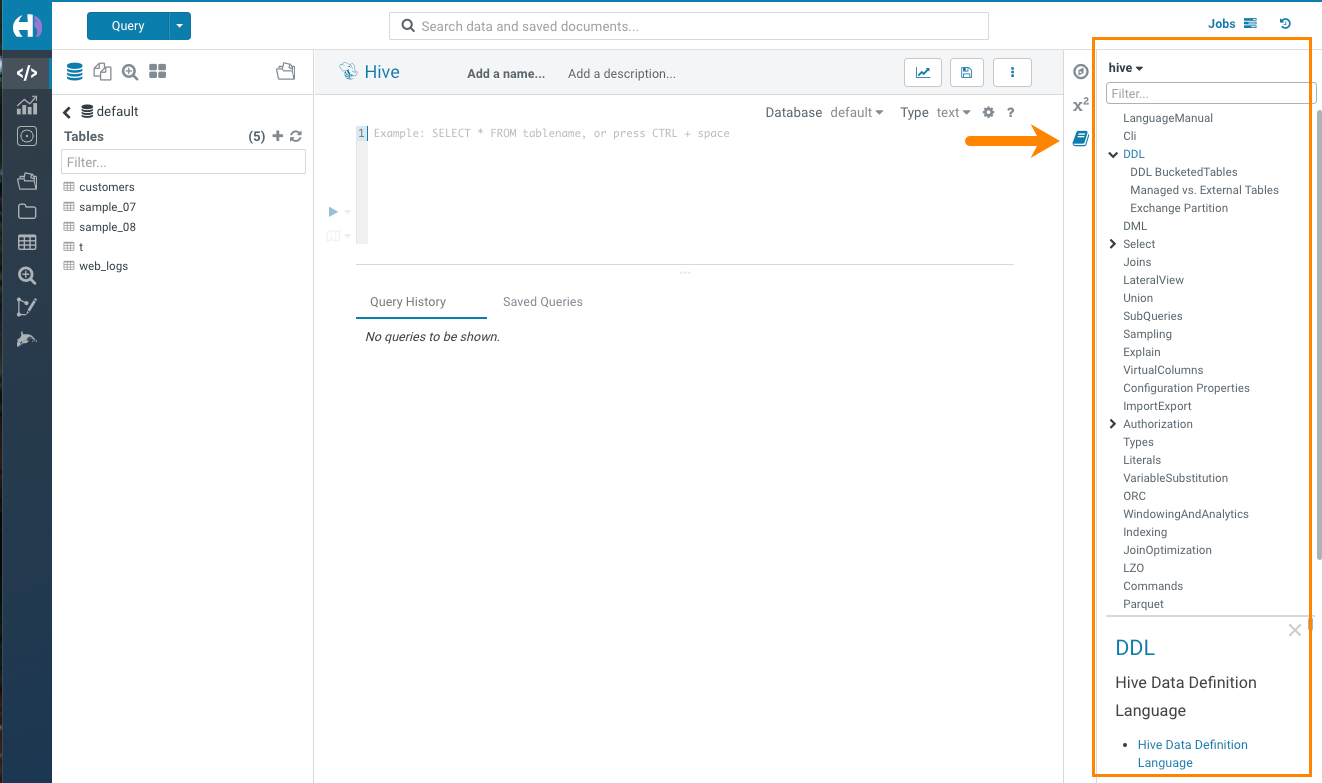Image resolution: width=1322 pixels, height=783 pixels.
Task: Open the functions x² panel icon
Action: pos(1080,105)
